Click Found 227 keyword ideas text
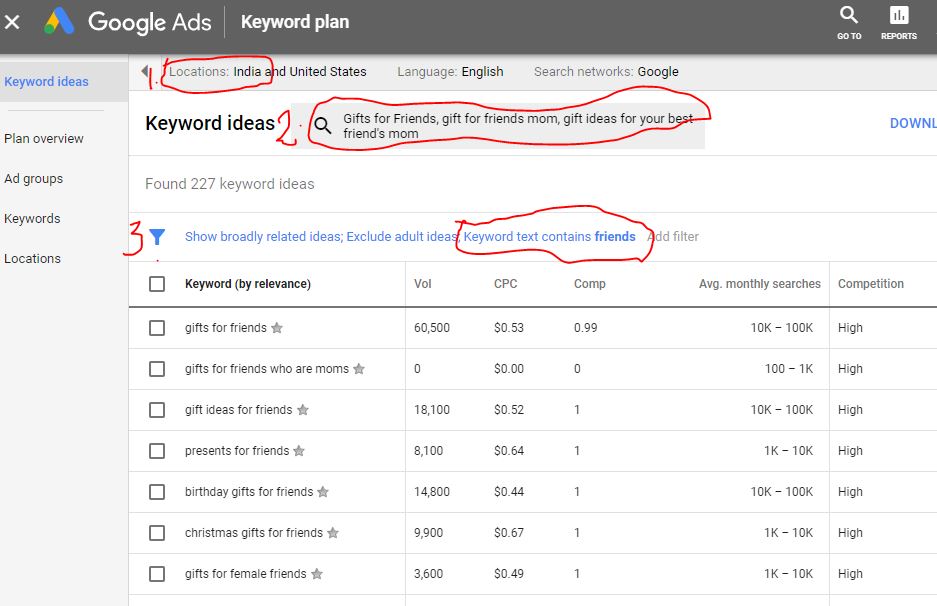 click(x=229, y=184)
